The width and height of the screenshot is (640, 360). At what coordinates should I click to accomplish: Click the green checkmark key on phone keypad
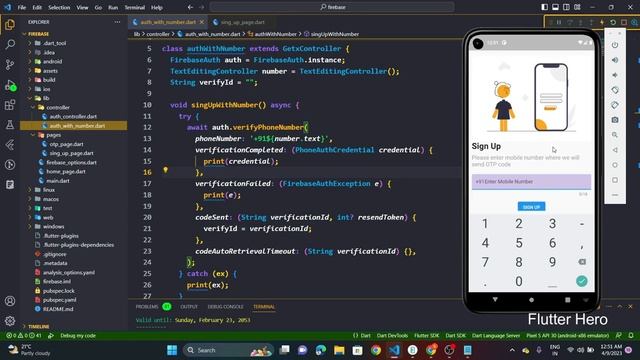click(x=582, y=281)
